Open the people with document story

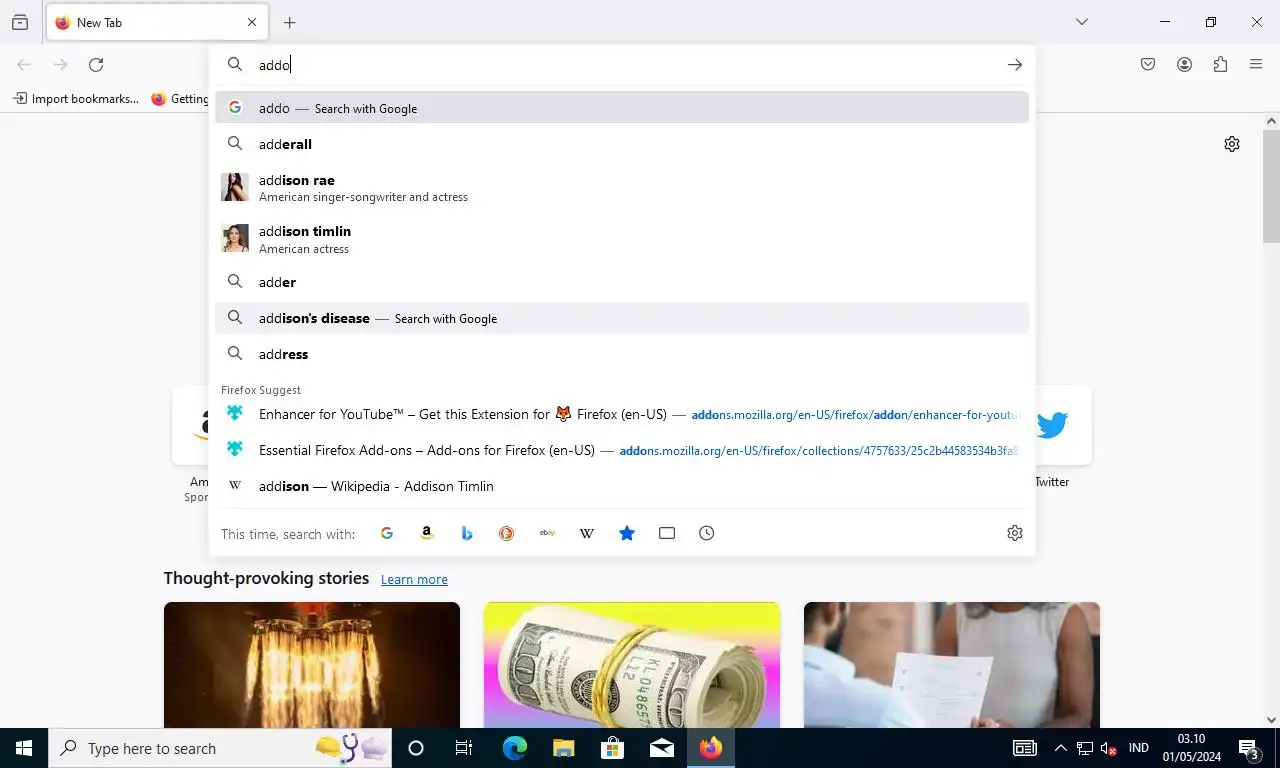(952, 664)
